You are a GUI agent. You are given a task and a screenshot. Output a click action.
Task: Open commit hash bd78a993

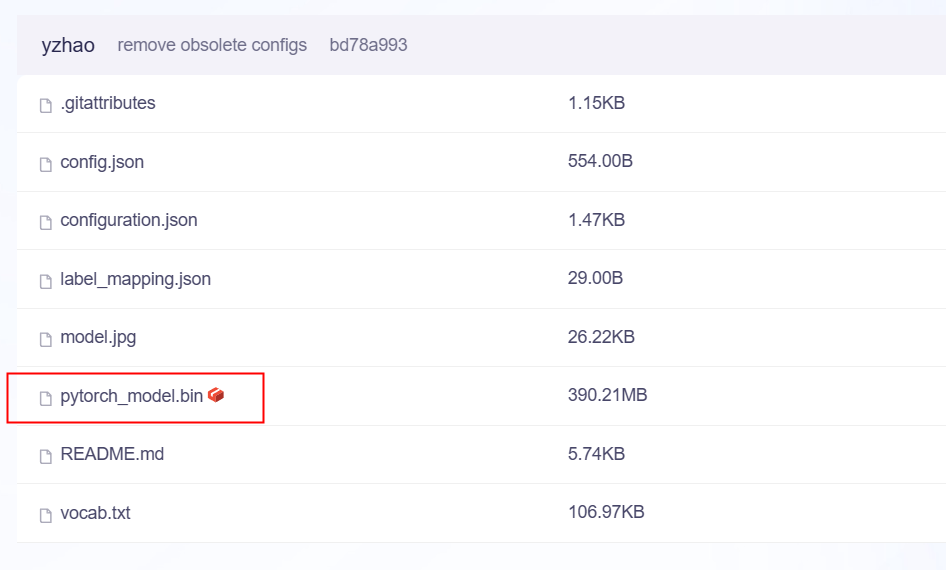(368, 45)
